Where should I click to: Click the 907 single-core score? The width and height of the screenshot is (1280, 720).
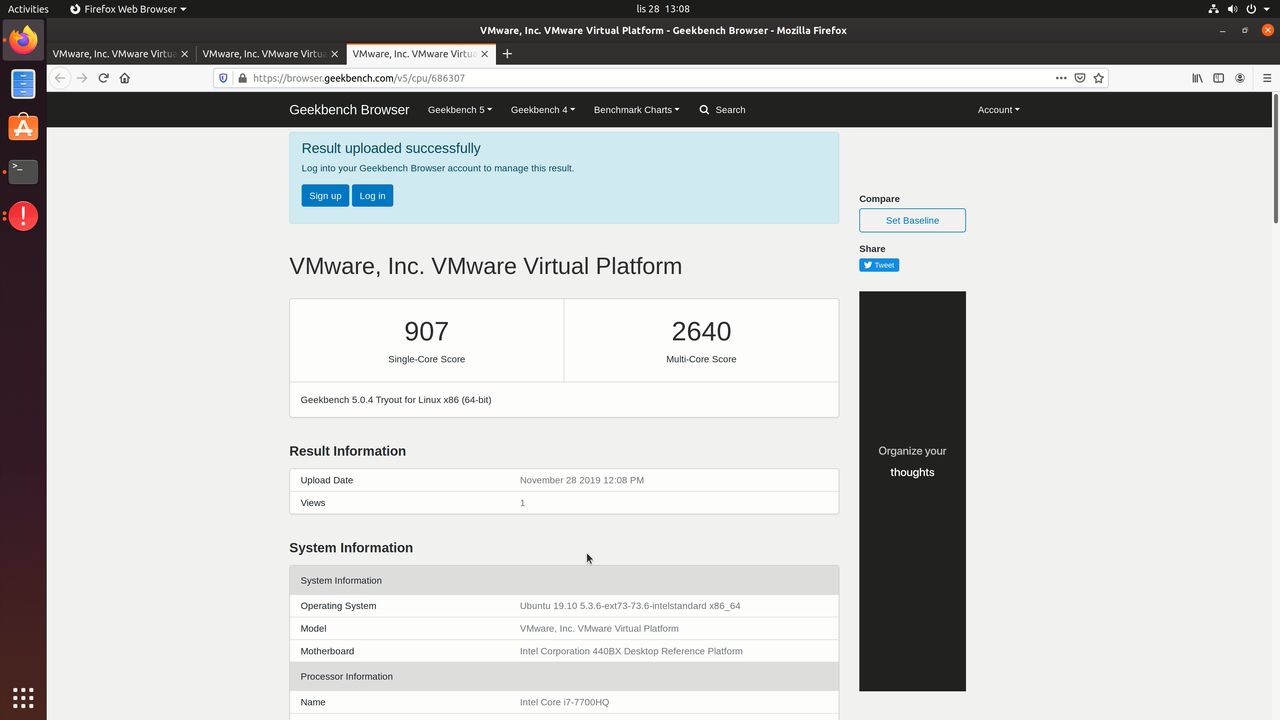click(426, 331)
